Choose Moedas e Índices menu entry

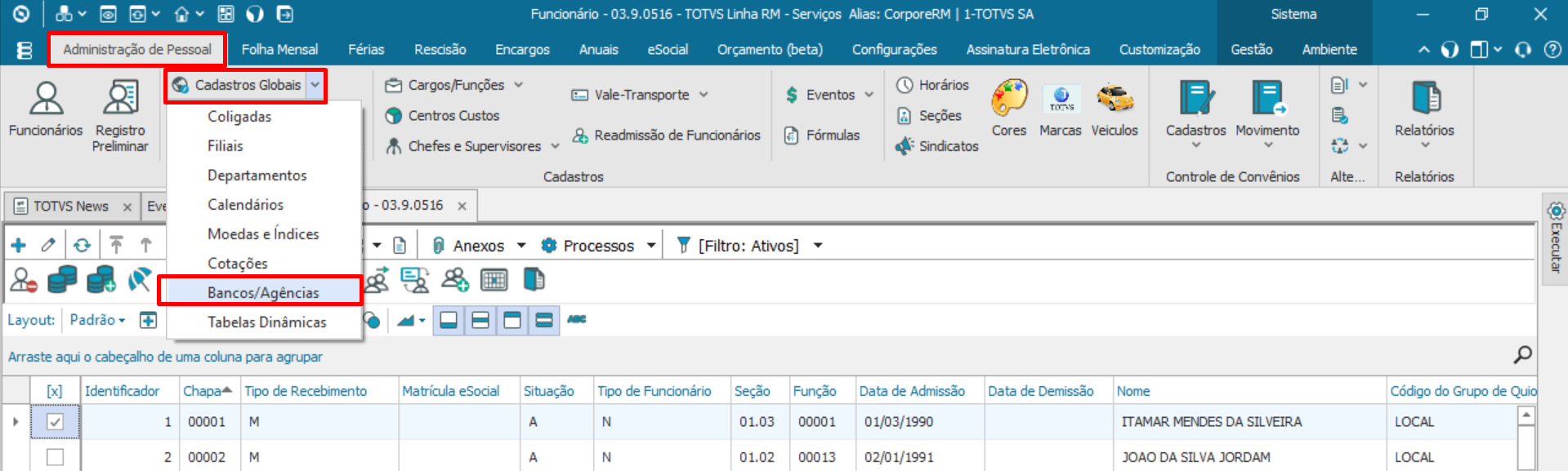tap(263, 233)
